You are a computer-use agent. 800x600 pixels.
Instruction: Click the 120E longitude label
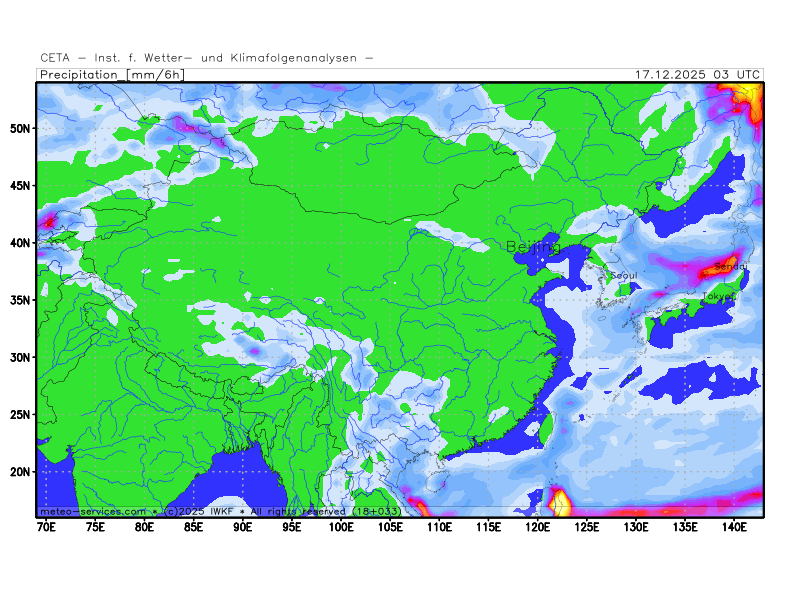tap(538, 527)
